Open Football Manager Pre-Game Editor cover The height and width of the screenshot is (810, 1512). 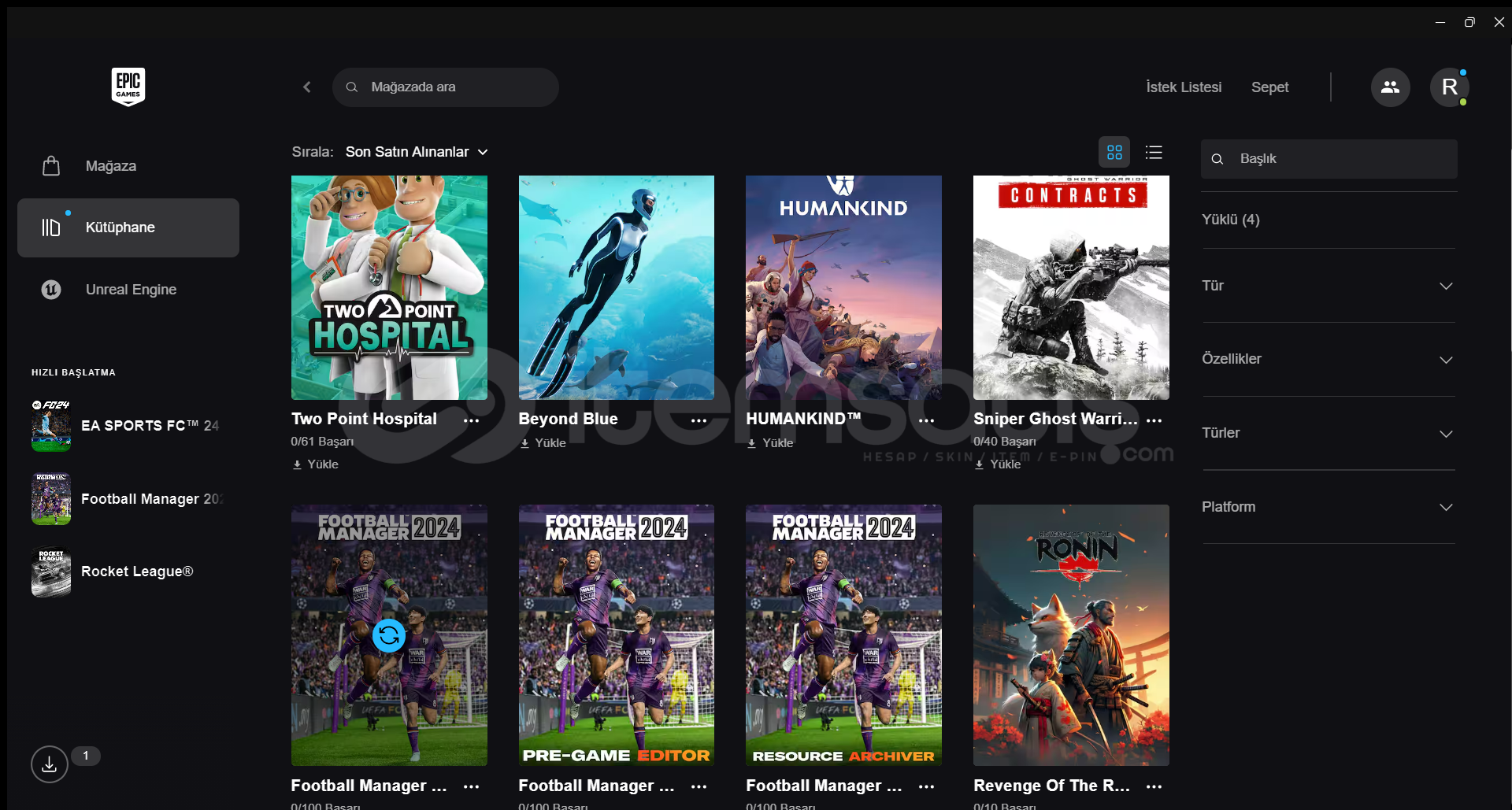[617, 635]
